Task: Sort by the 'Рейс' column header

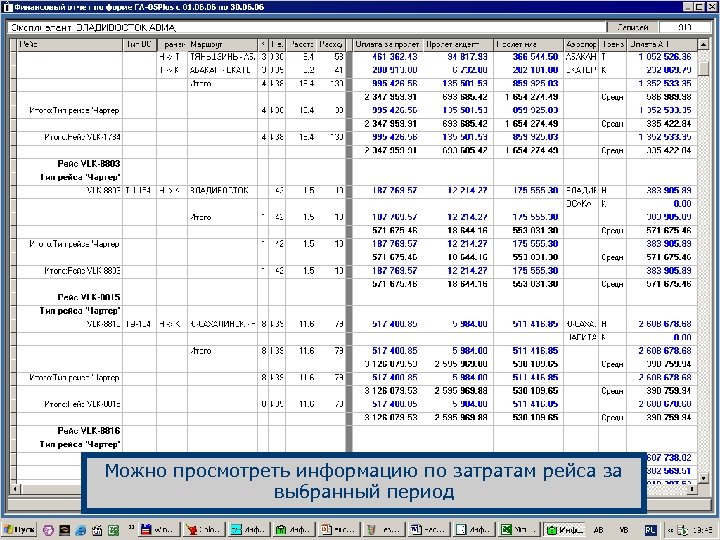Action: pyautogui.click(x=70, y=45)
